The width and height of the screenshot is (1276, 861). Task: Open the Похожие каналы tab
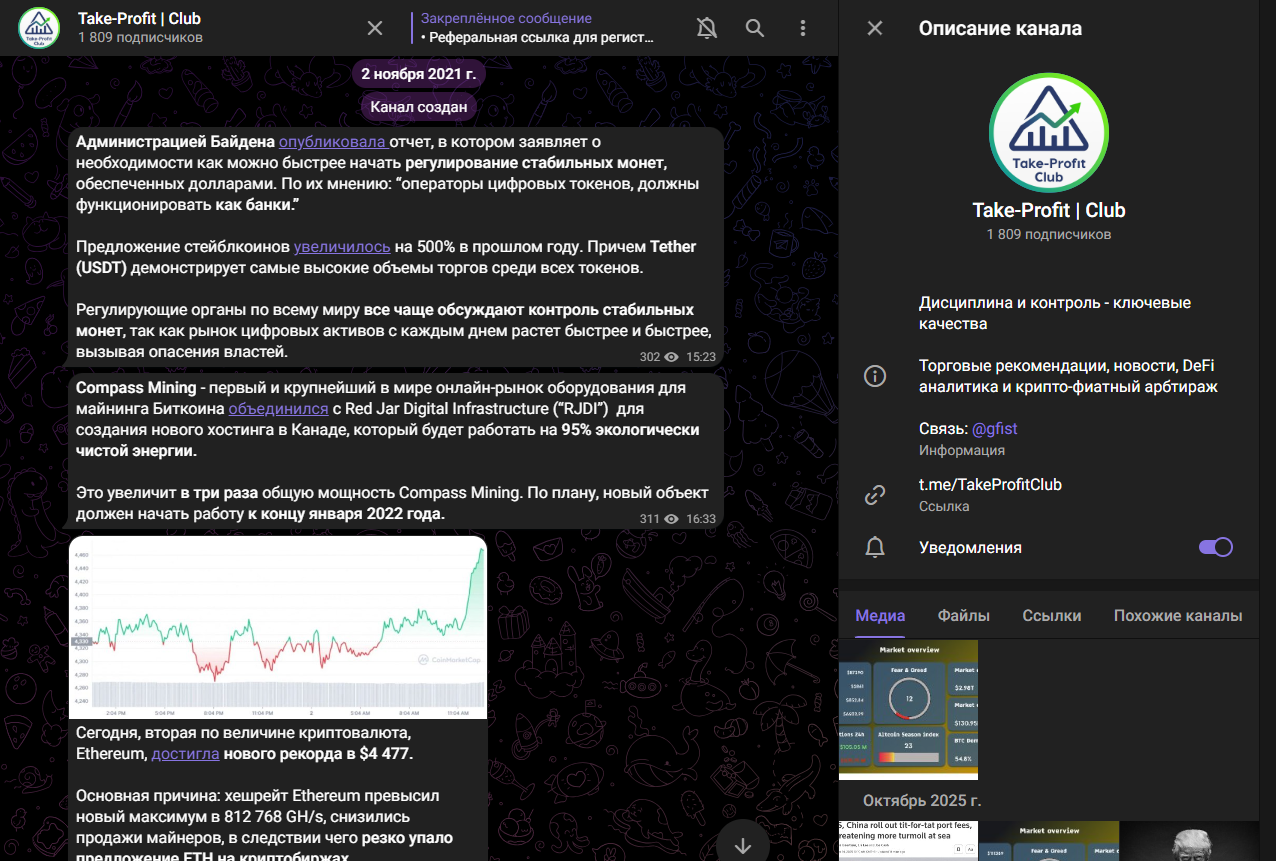1177,615
